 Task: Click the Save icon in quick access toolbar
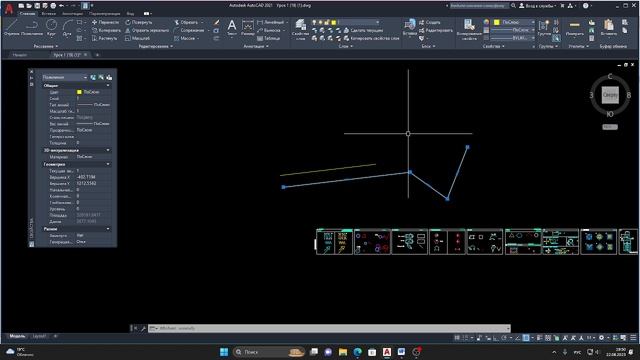pyautogui.click(x=37, y=6)
